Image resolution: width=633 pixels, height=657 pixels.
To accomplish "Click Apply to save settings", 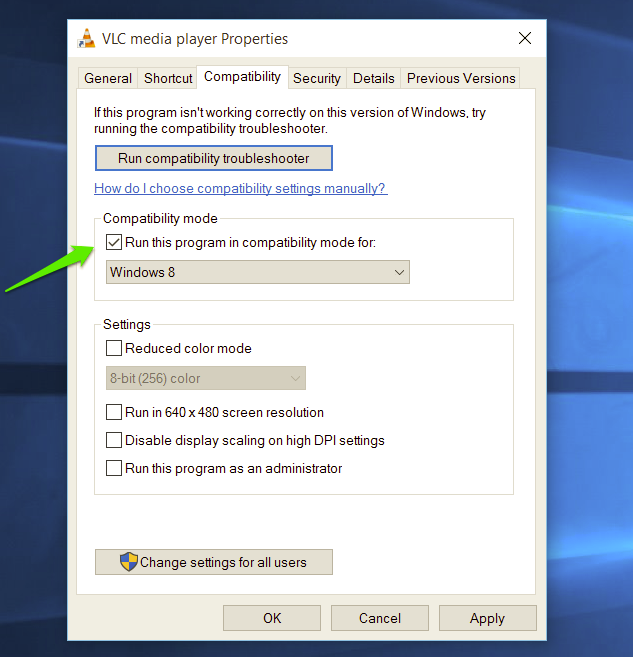I will (487, 618).
